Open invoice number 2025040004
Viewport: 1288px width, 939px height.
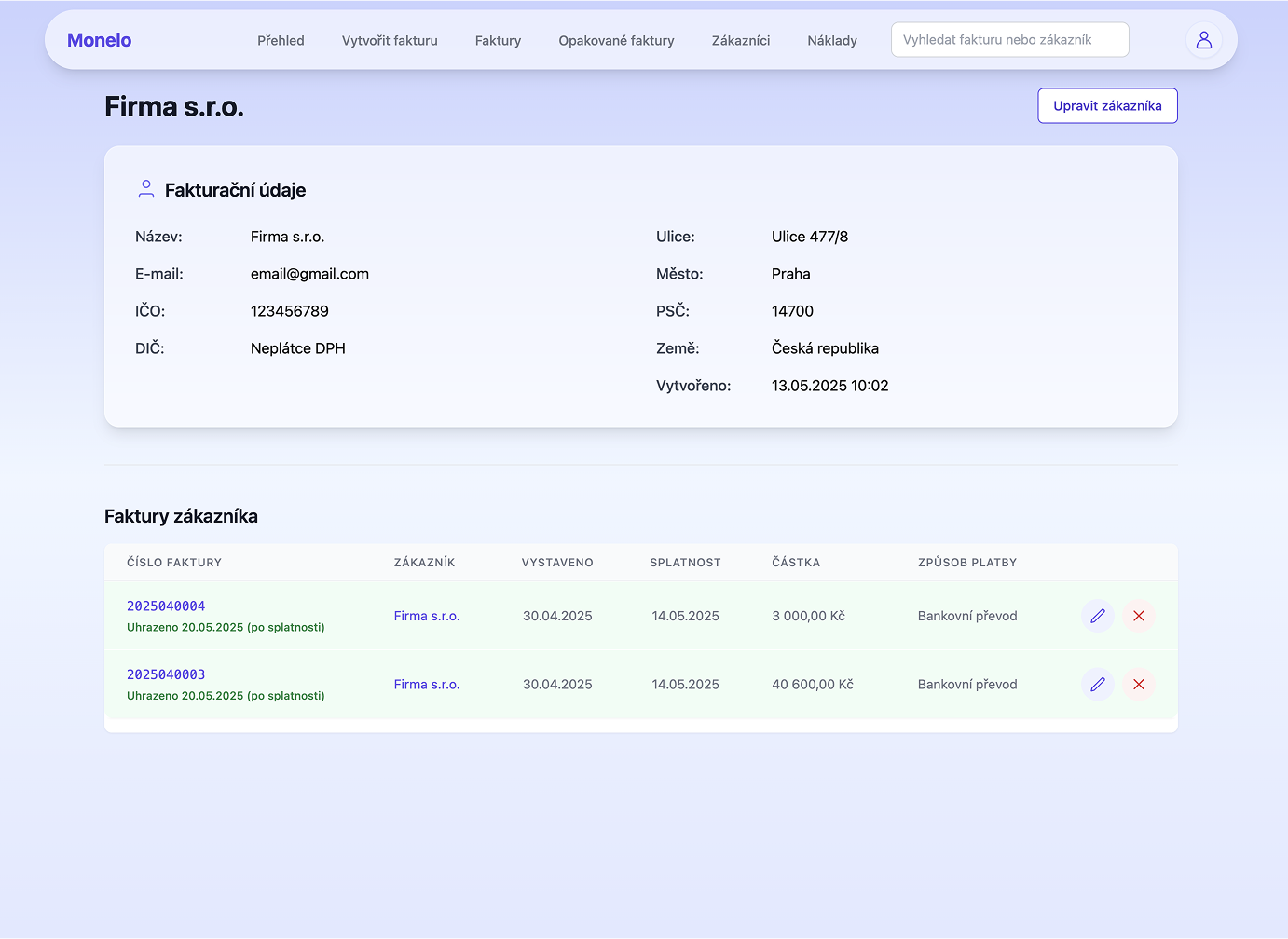point(166,606)
